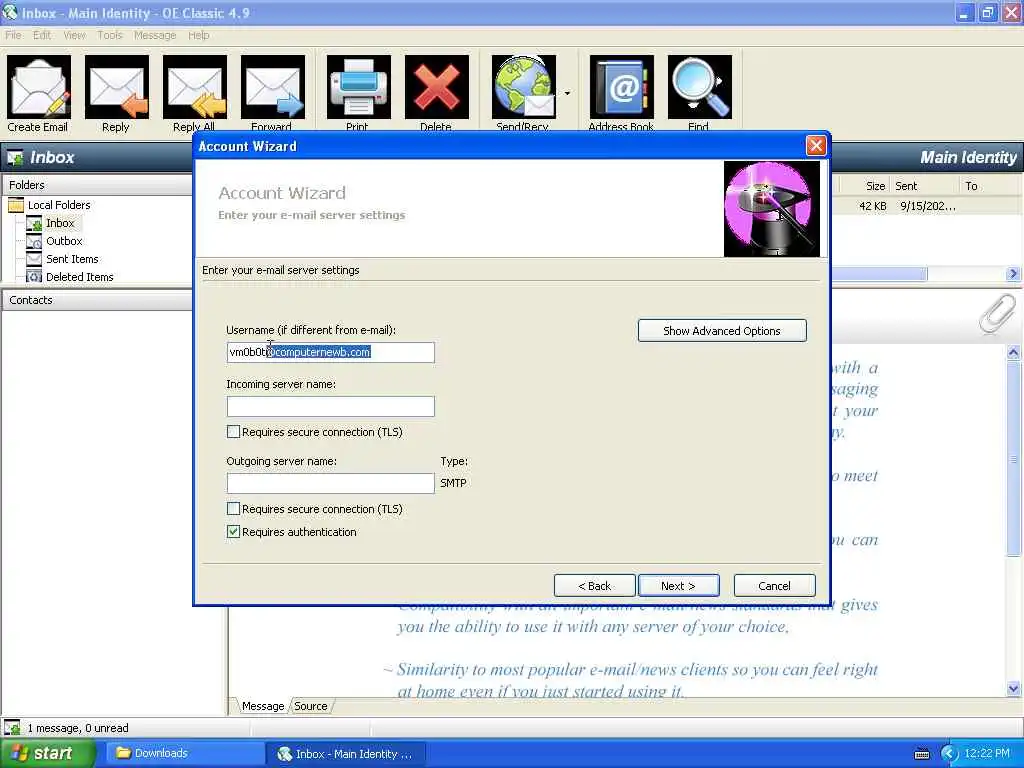
Task: Cancel the Account Wizard
Action: [774, 586]
